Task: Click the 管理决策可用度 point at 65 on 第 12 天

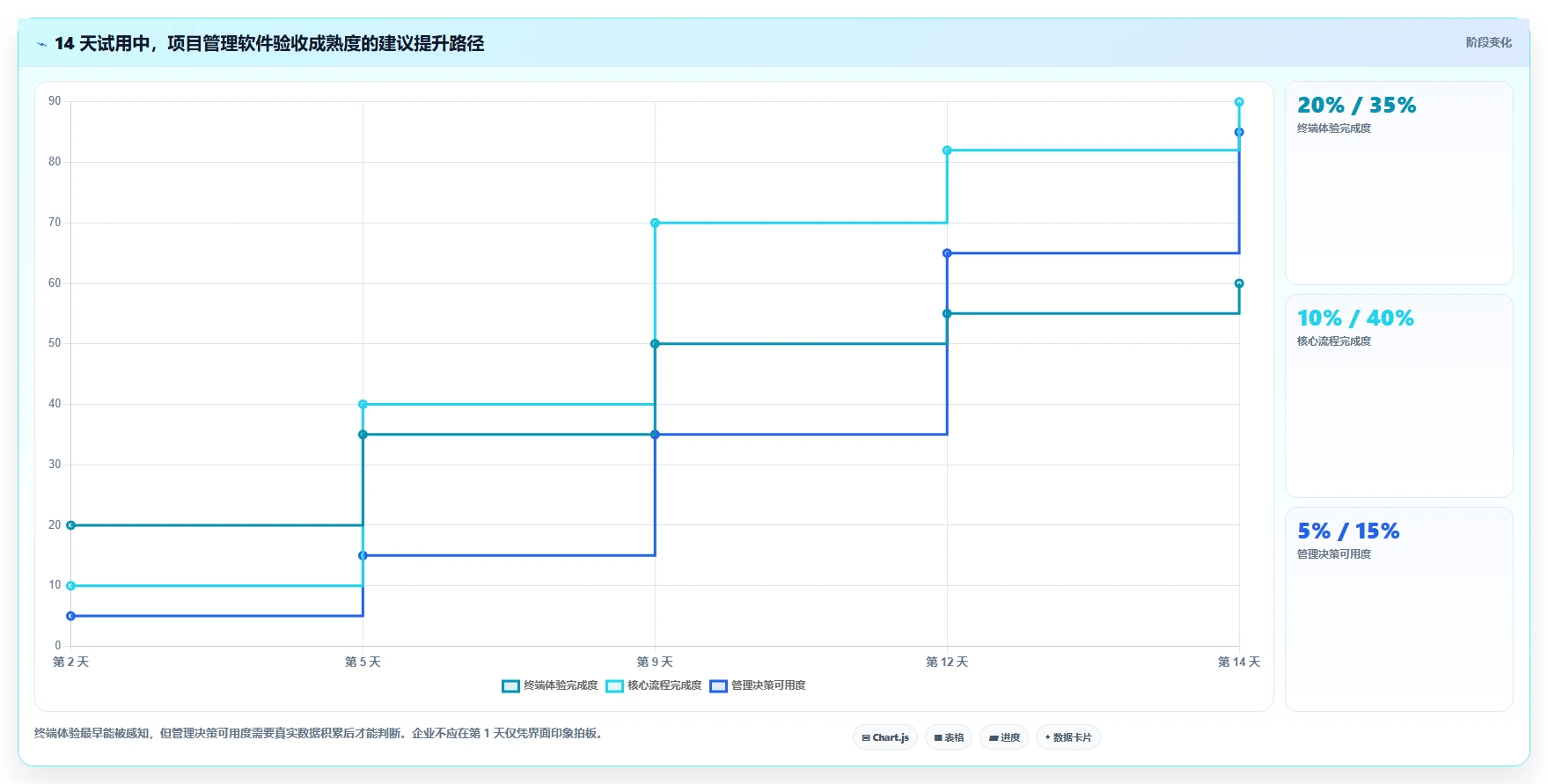Action: (x=947, y=253)
